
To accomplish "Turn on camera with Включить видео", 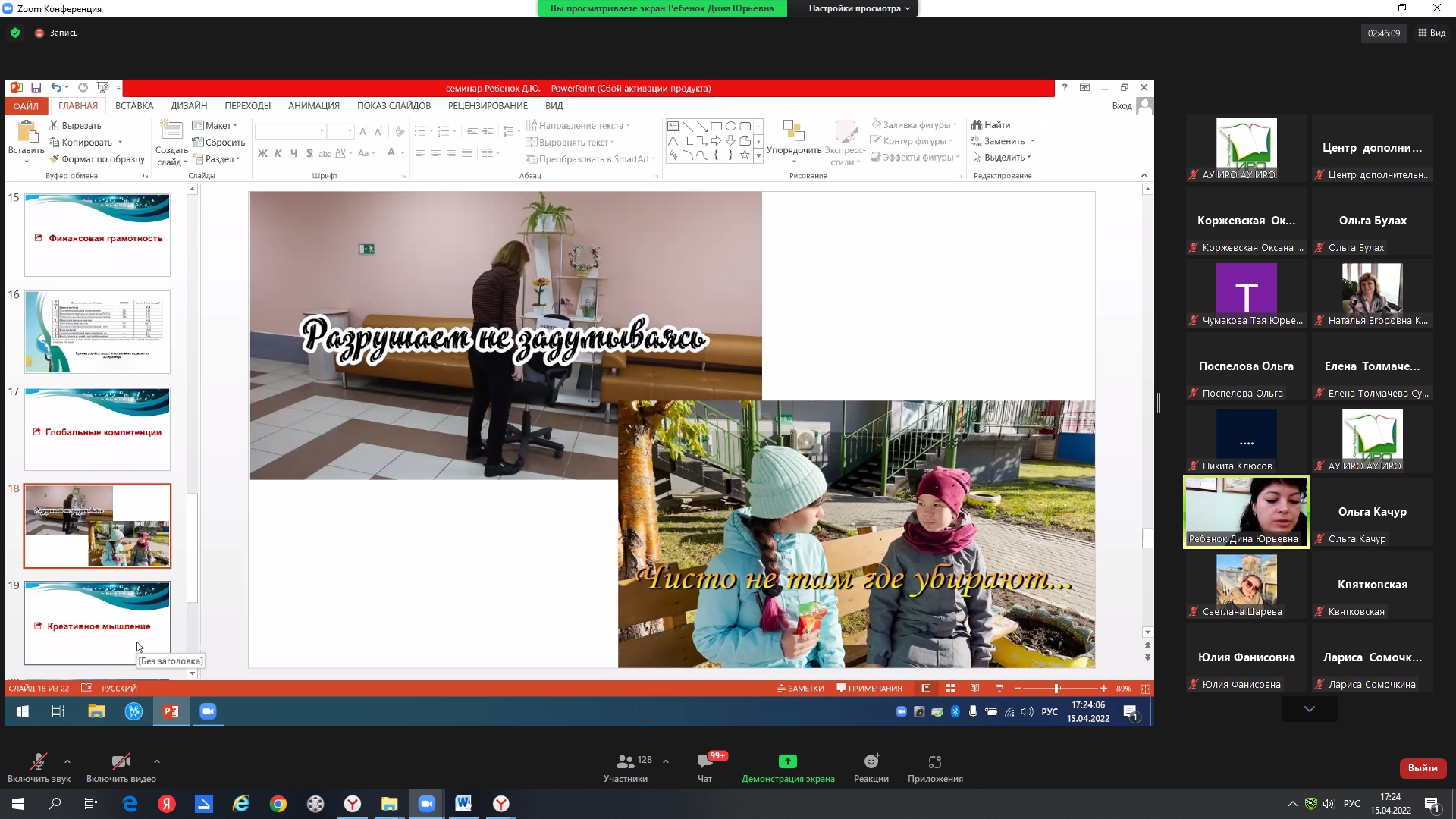I will (121, 762).
